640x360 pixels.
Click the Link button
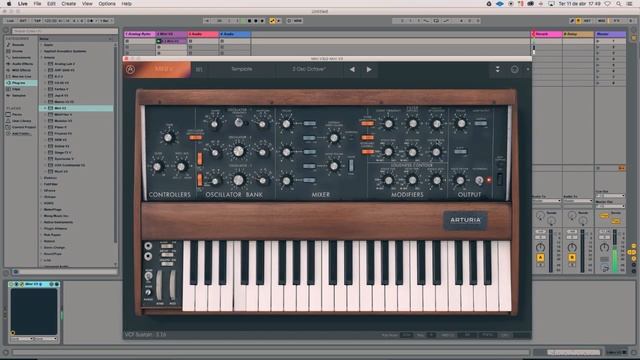tap(10, 21)
